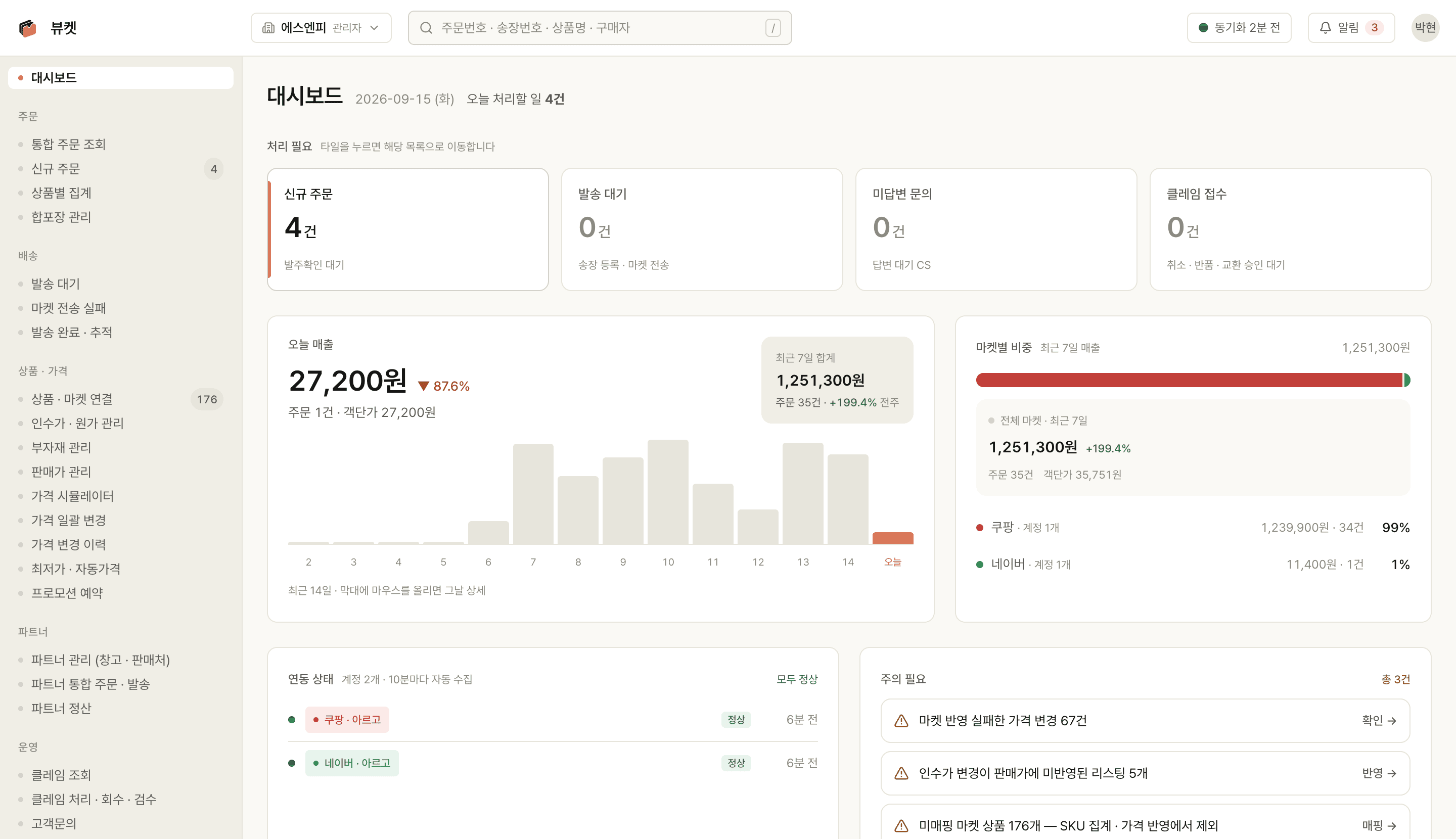1456x839 pixels.
Task: Click the chart bar for day 7
Action: point(533,494)
